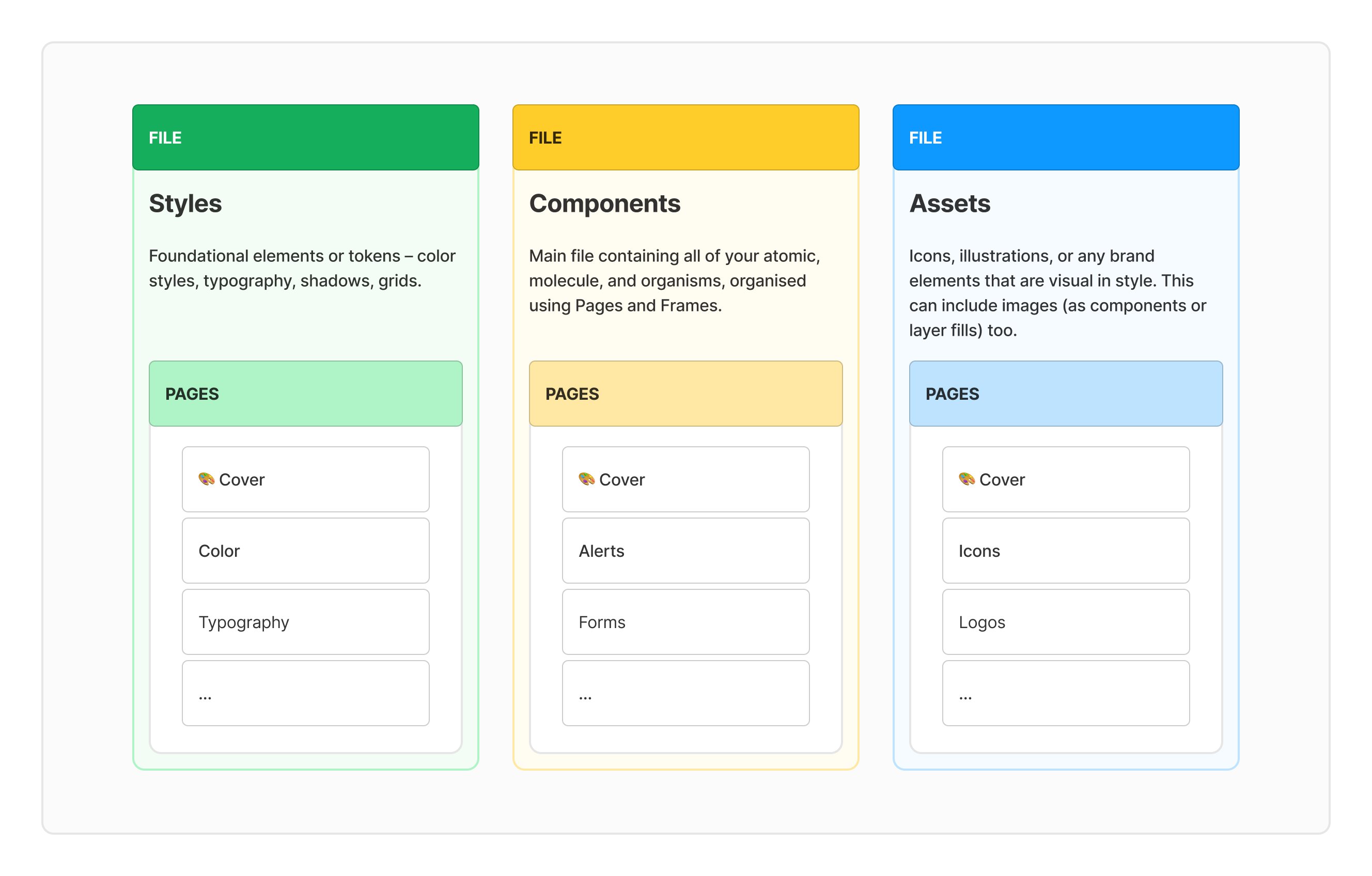Click the palette icon in Assets Cover
Screen dimensions: 1372x876
pos(966,479)
